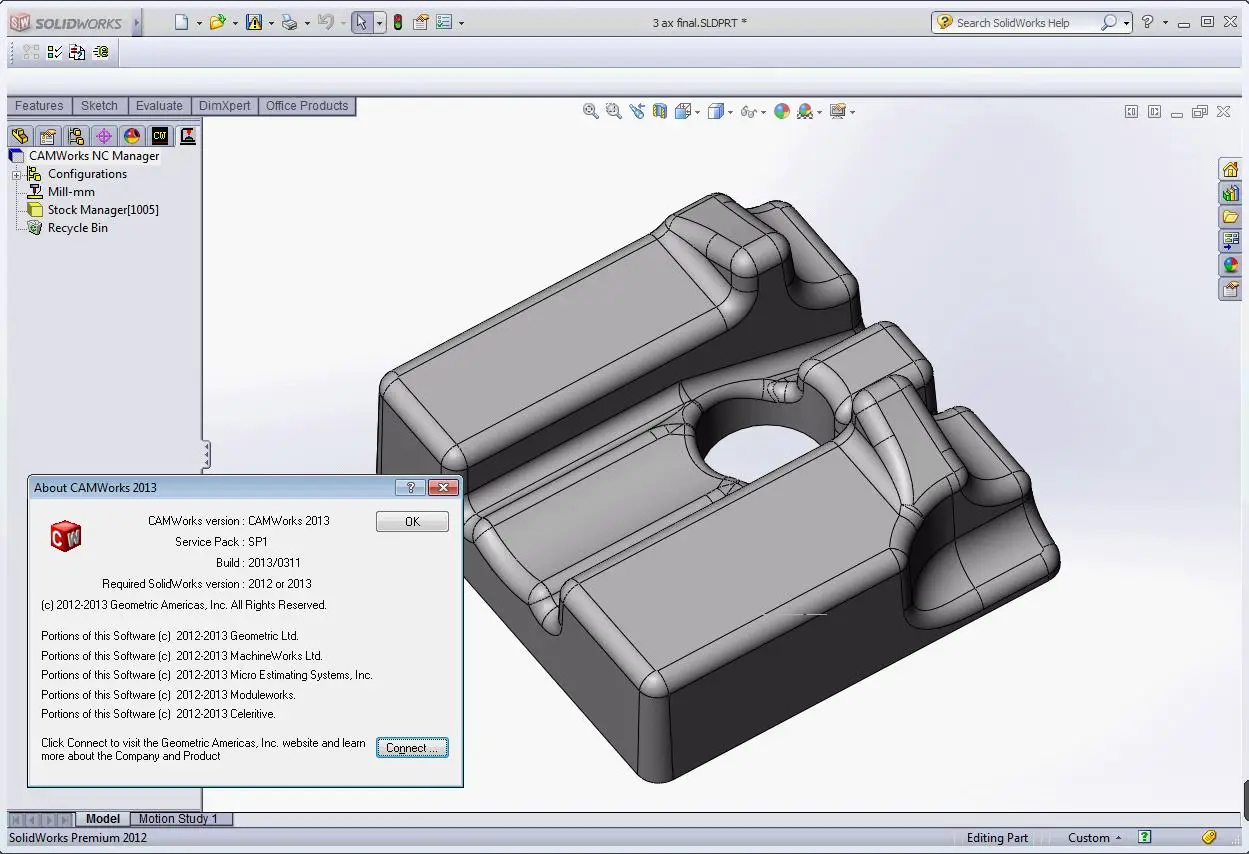The width and height of the screenshot is (1249, 854).
Task: Open the DimXpertManager crosshair tab icon
Action: (104, 136)
